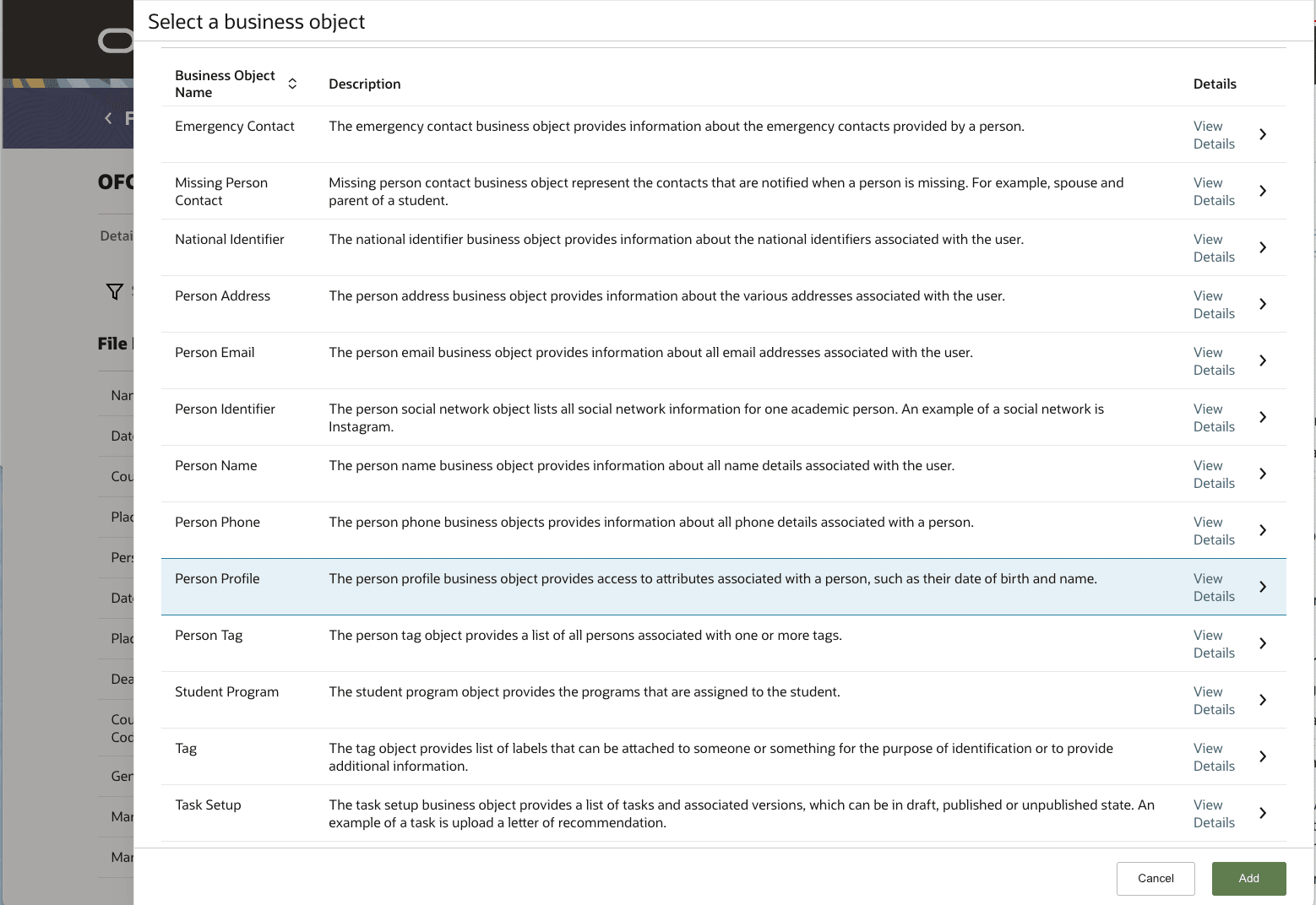The height and width of the screenshot is (905, 1316).
Task: Open Person Name row chevron
Action: [1263, 474]
